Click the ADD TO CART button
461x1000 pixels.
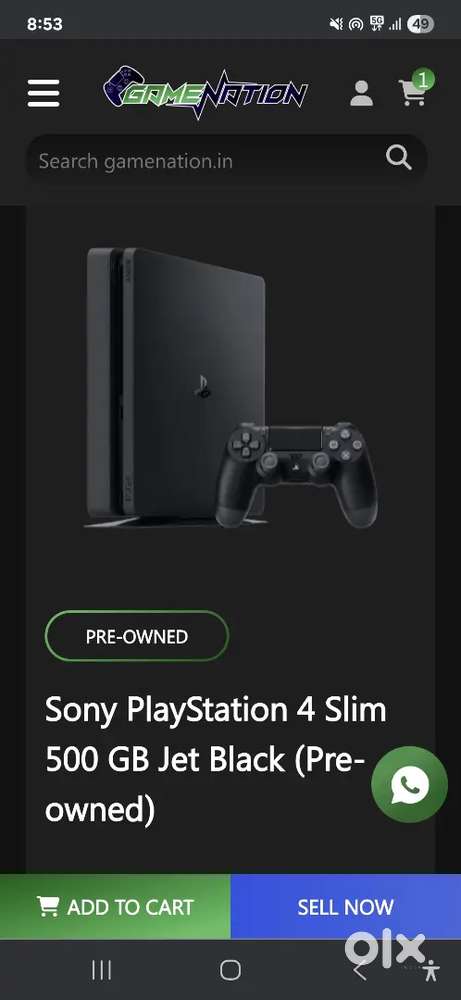[x=115, y=906]
